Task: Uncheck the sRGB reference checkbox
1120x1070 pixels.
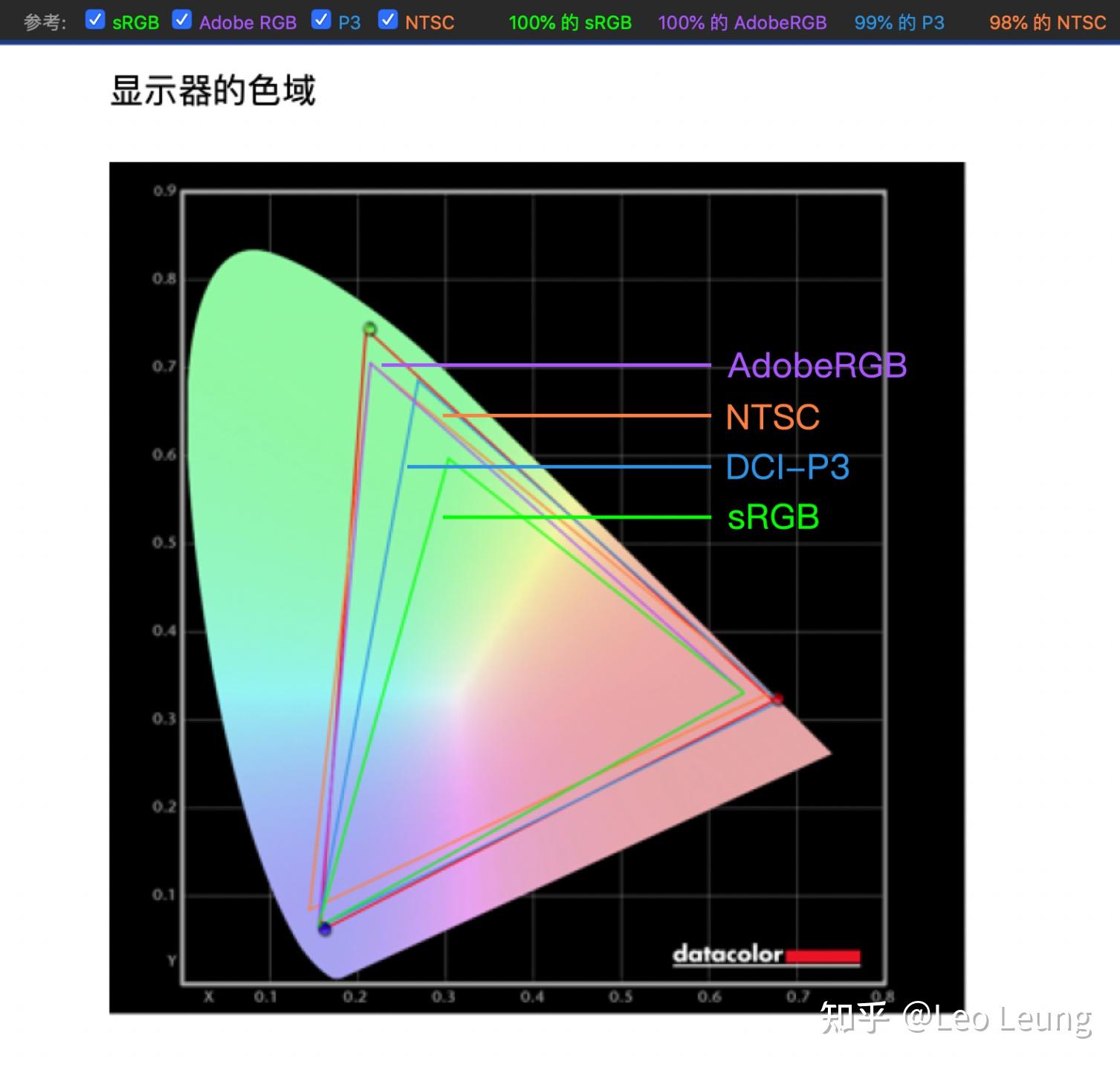Action: [x=94, y=19]
